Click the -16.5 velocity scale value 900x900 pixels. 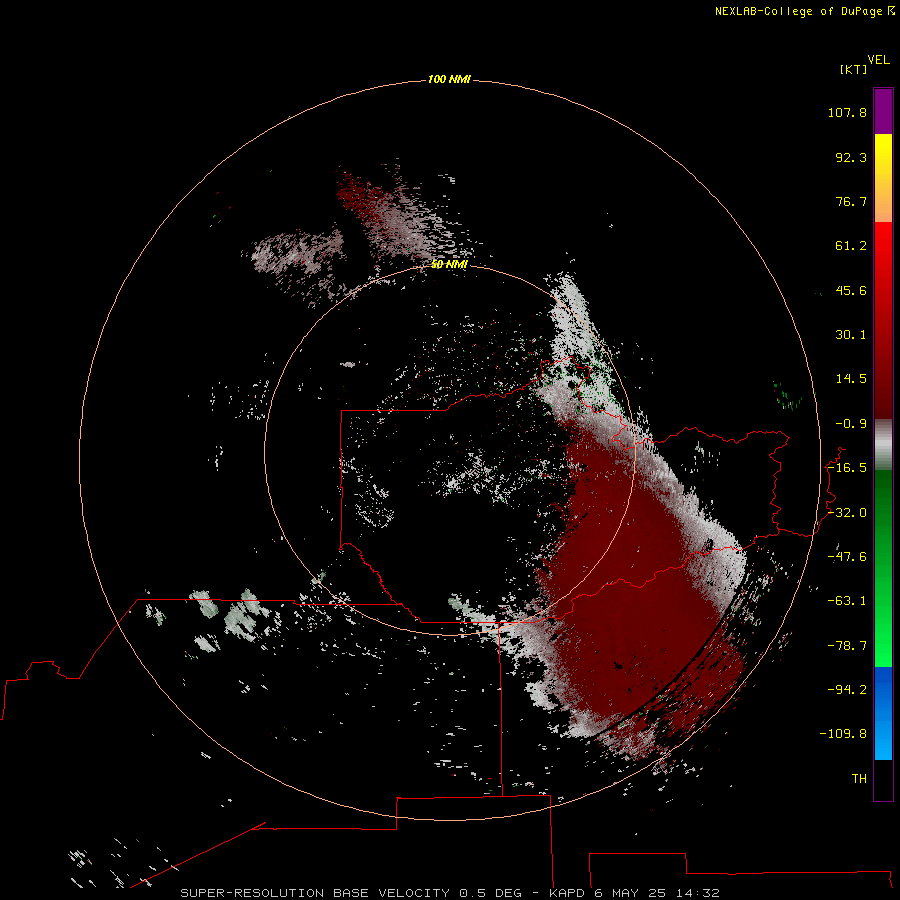point(847,468)
